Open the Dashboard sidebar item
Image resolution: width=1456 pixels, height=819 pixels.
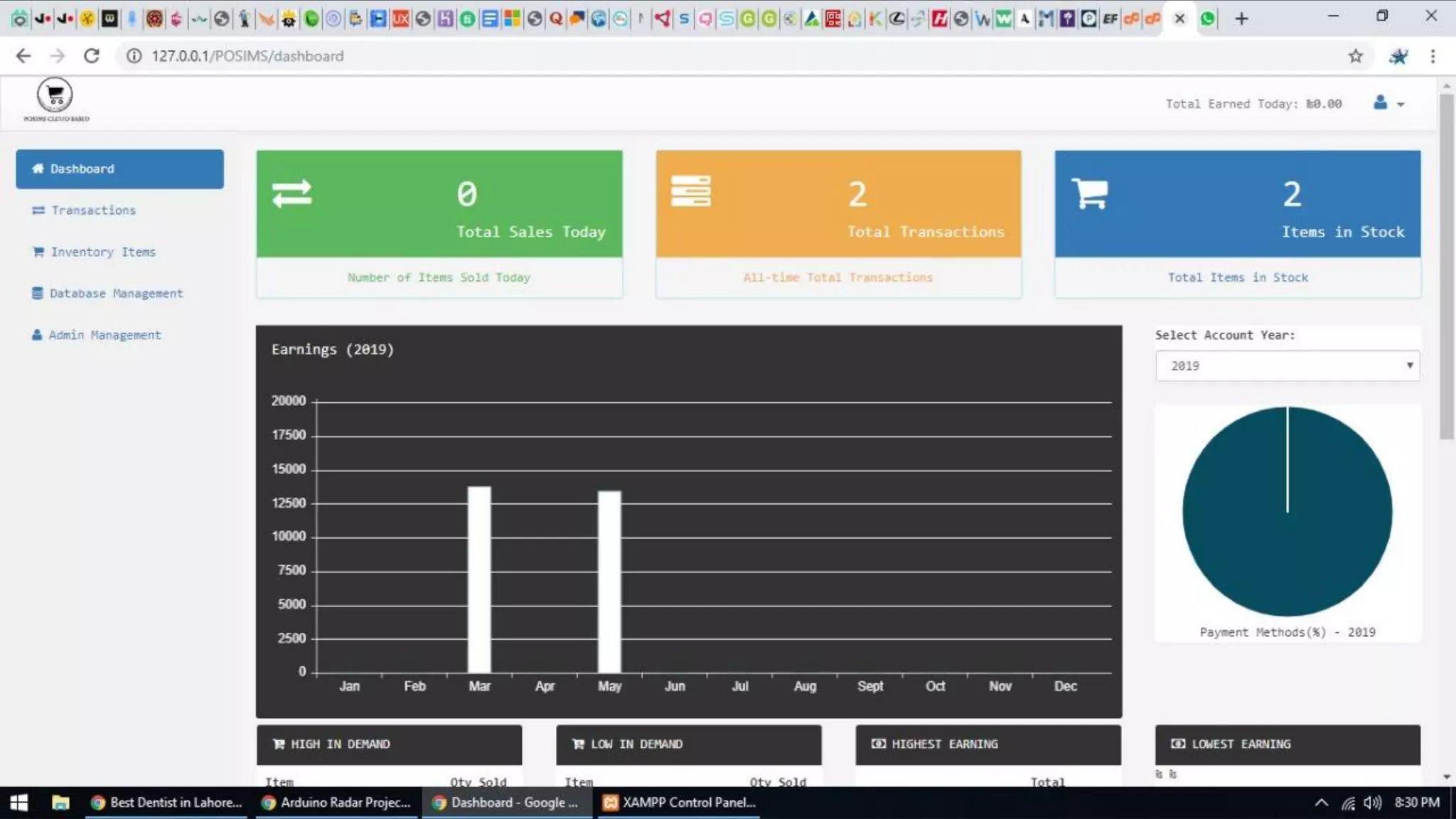119,168
